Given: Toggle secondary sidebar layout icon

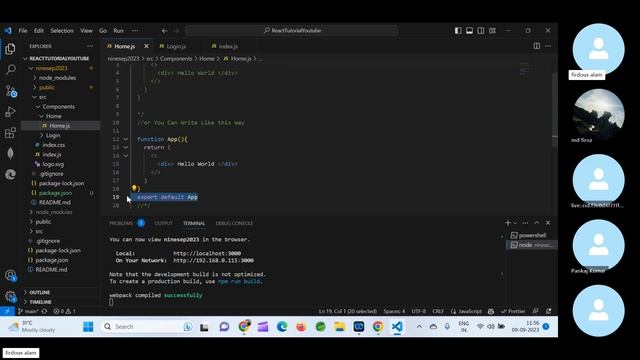Looking at the screenshot, I should click(481, 31).
